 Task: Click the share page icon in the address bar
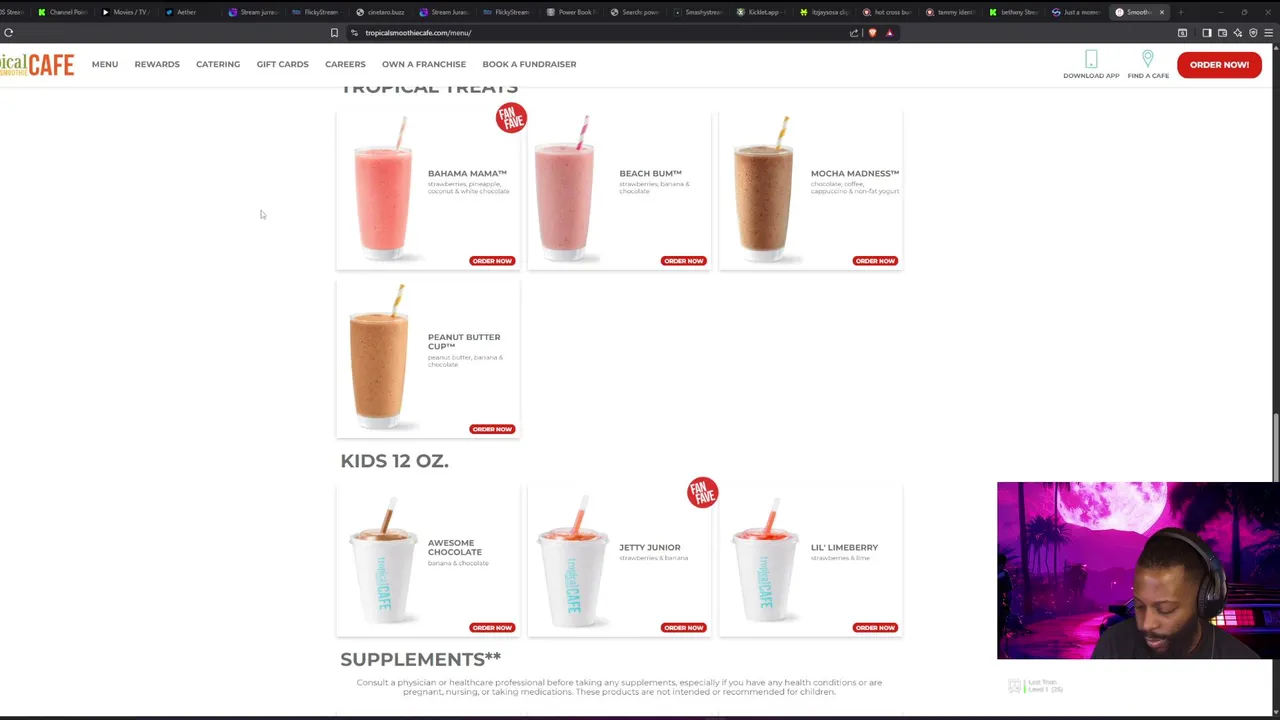[x=854, y=33]
